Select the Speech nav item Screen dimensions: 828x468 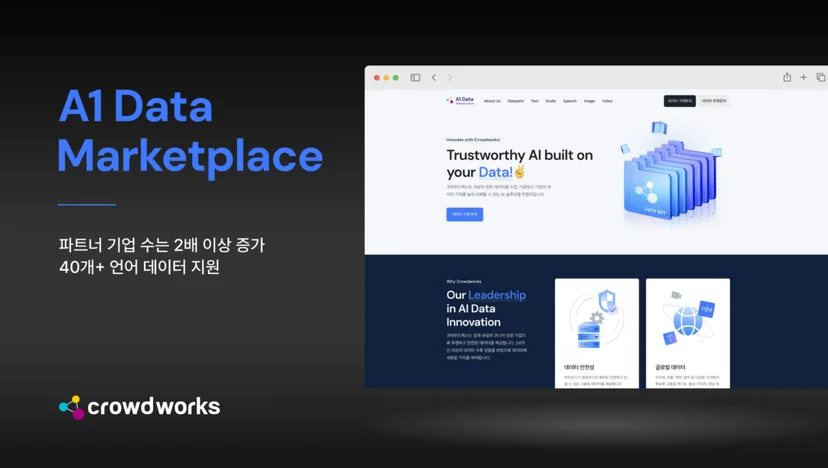pos(570,101)
